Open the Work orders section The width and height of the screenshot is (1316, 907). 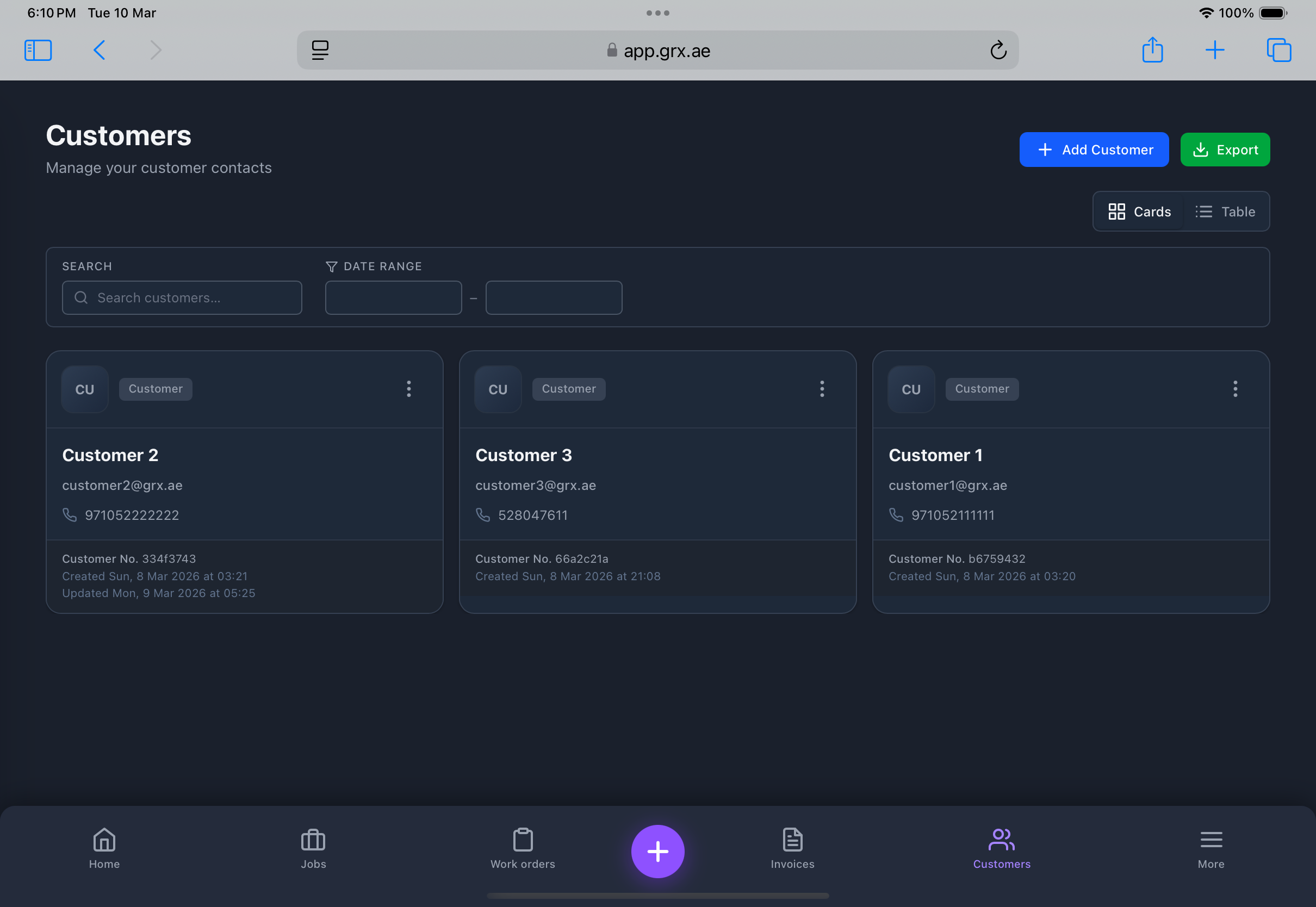point(523,849)
